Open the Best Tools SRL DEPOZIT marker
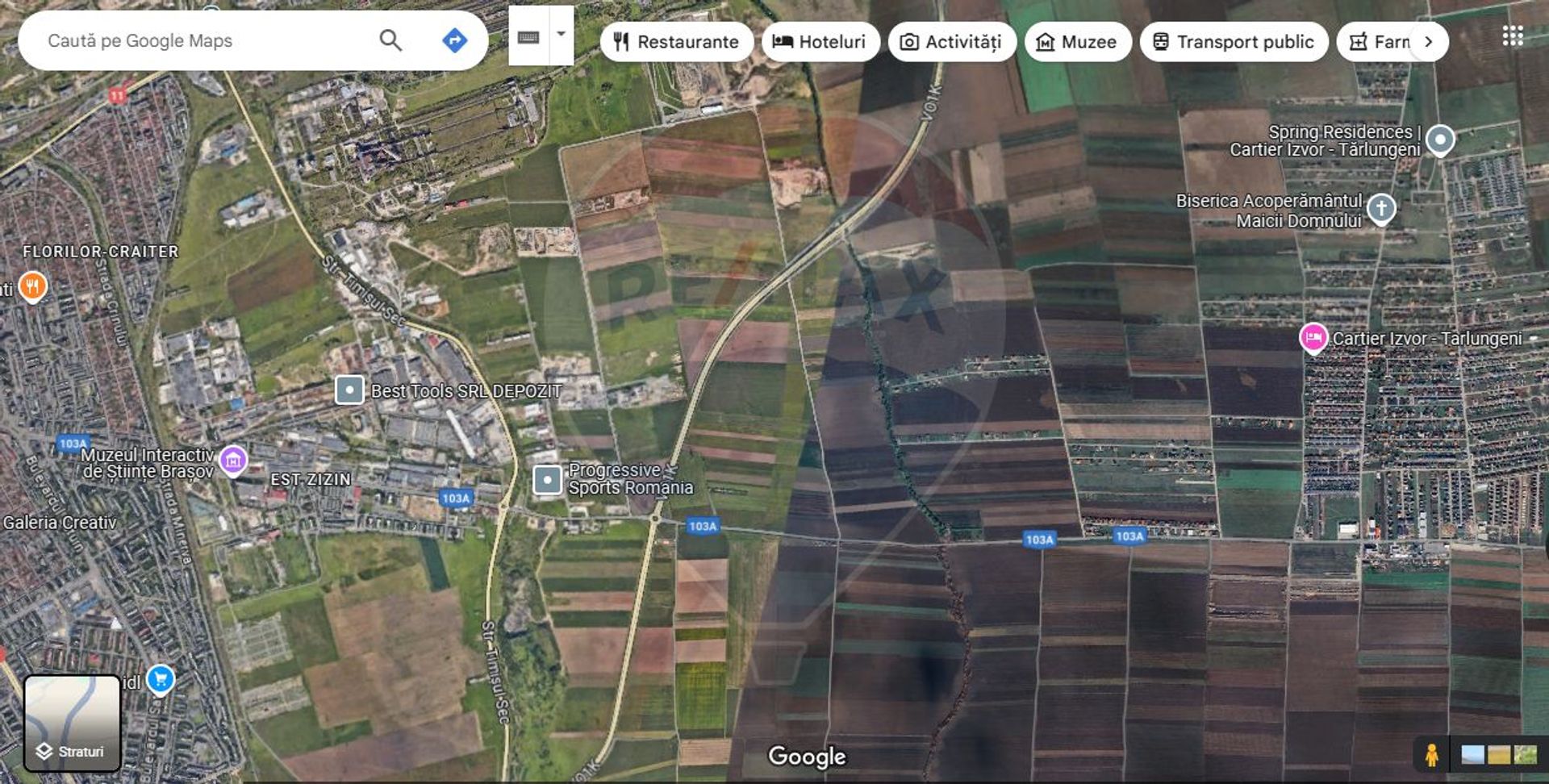1549x784 pixels. point(349,390)
